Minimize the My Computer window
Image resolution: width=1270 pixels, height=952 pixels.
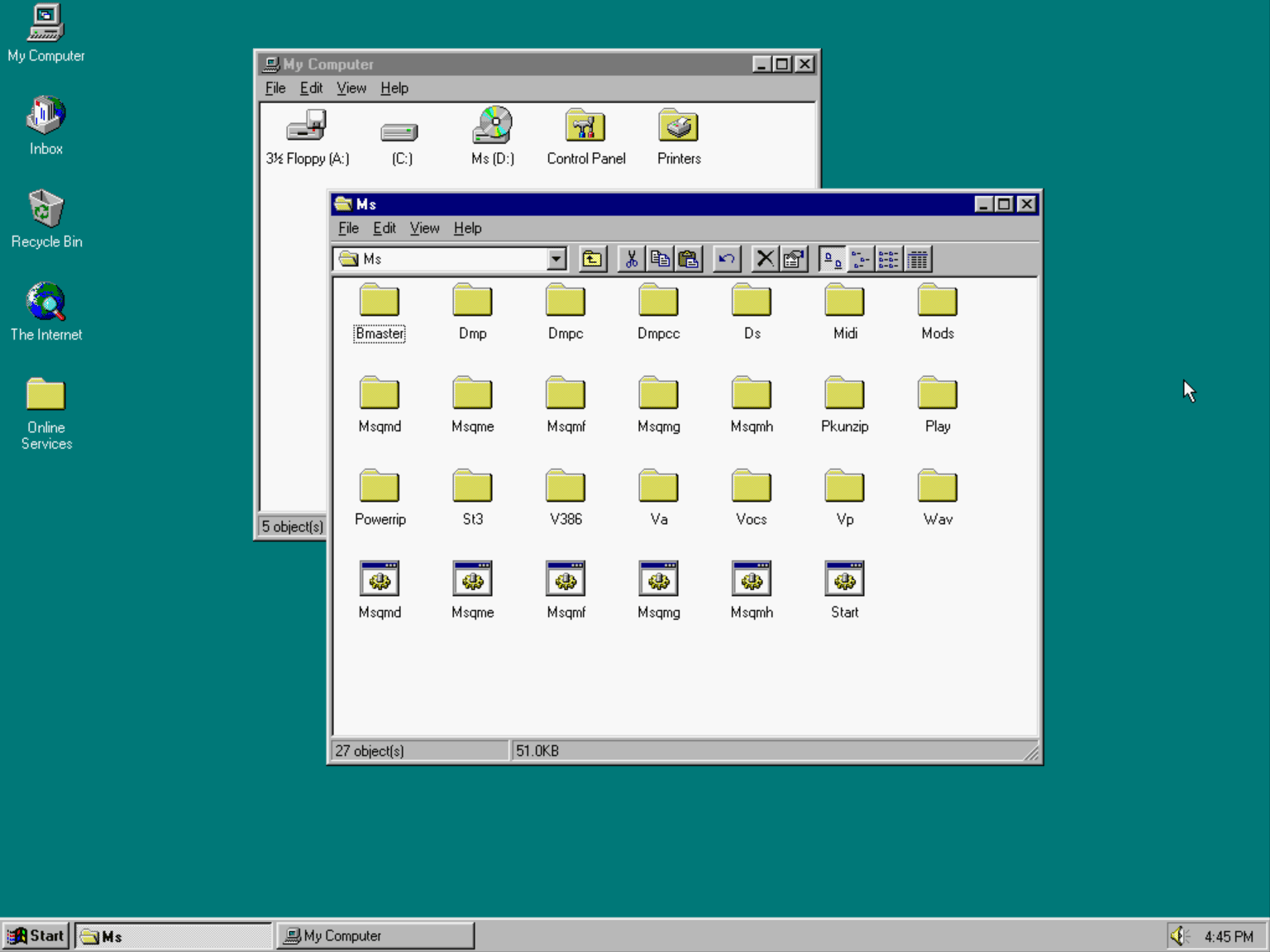762,64
